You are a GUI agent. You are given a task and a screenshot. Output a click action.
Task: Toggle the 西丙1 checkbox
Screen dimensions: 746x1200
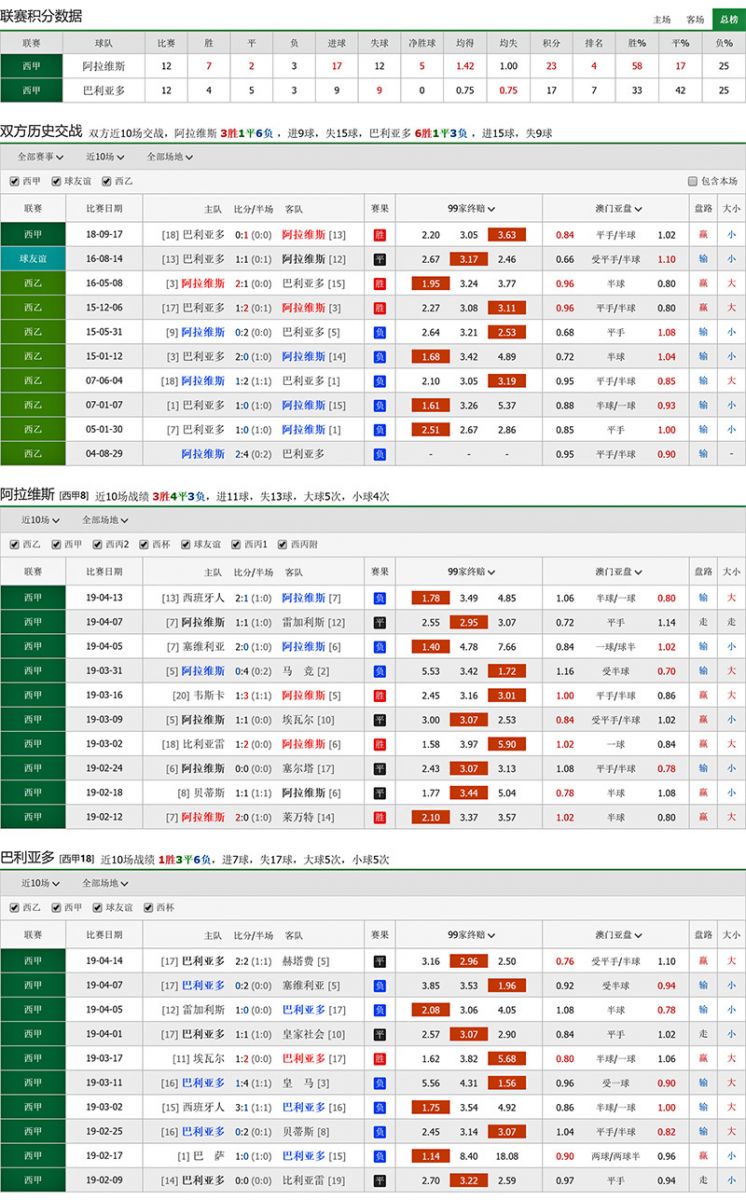(x=237, y=544)
